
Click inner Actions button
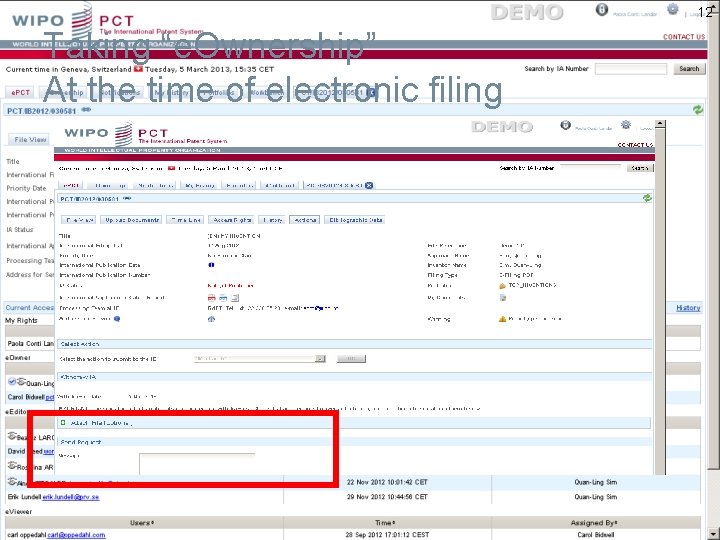tap(304, 220)
